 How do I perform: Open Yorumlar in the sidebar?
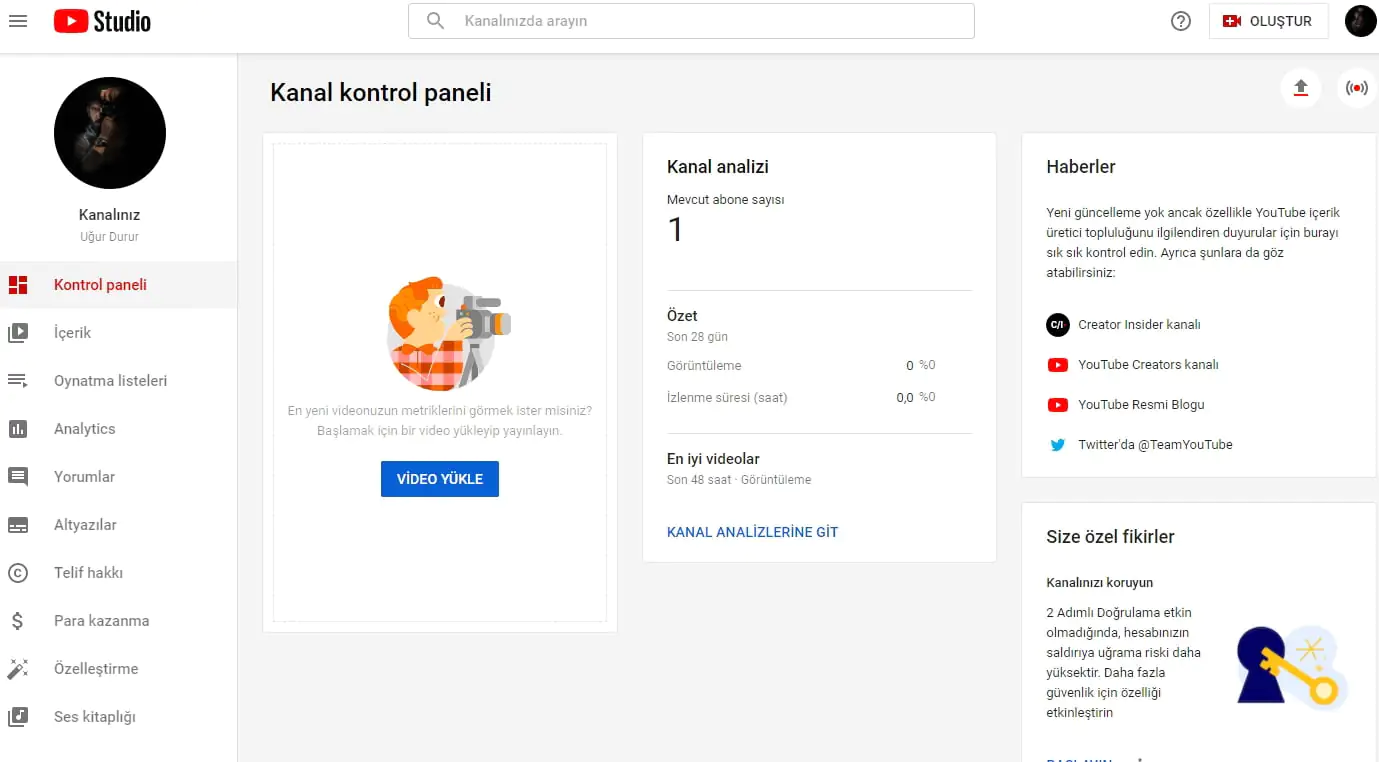click(x=84, y=477)
